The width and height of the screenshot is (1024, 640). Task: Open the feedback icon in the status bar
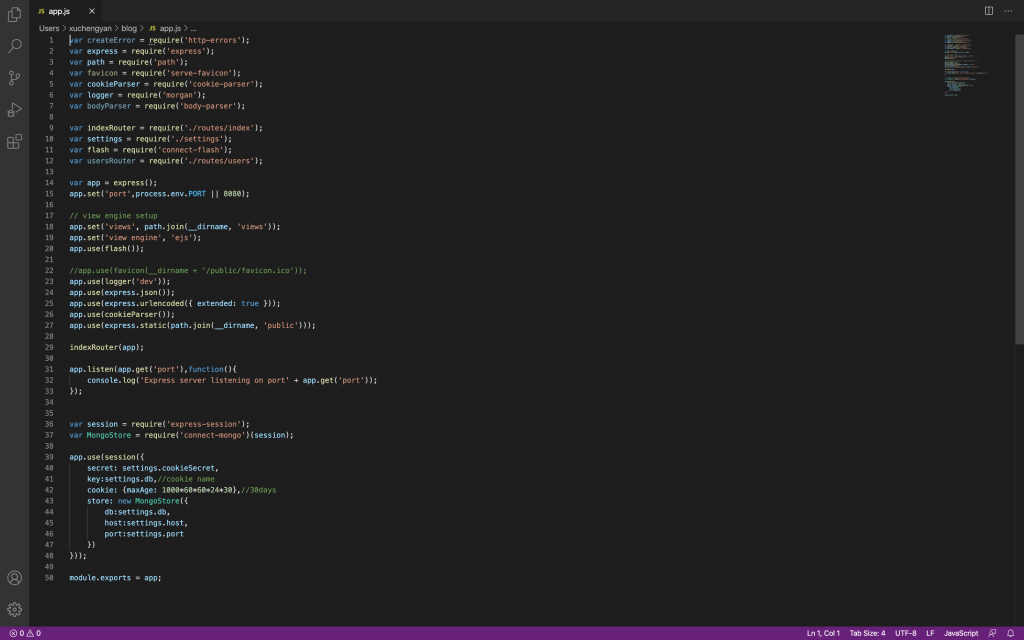(x=992, y=633)
